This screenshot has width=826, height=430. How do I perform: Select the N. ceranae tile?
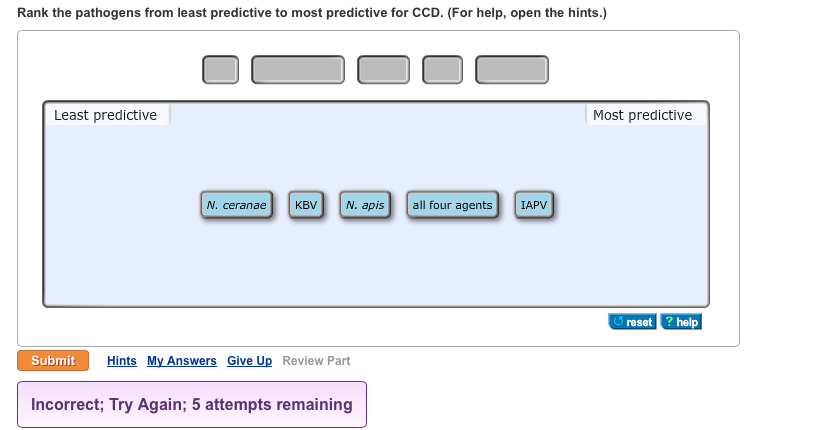click(237, 204)
